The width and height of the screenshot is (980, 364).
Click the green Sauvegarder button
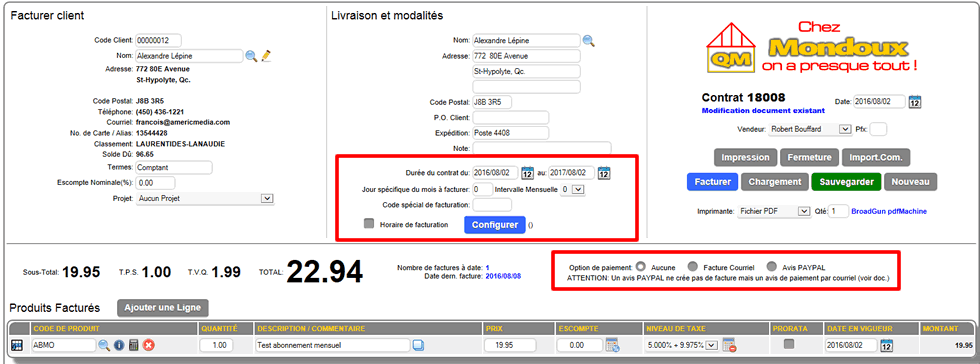point(846,182)
